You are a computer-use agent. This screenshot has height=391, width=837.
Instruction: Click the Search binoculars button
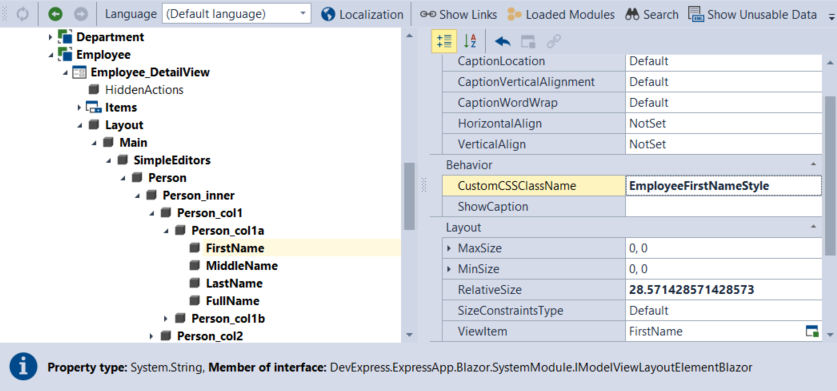[x=652, y=14]
